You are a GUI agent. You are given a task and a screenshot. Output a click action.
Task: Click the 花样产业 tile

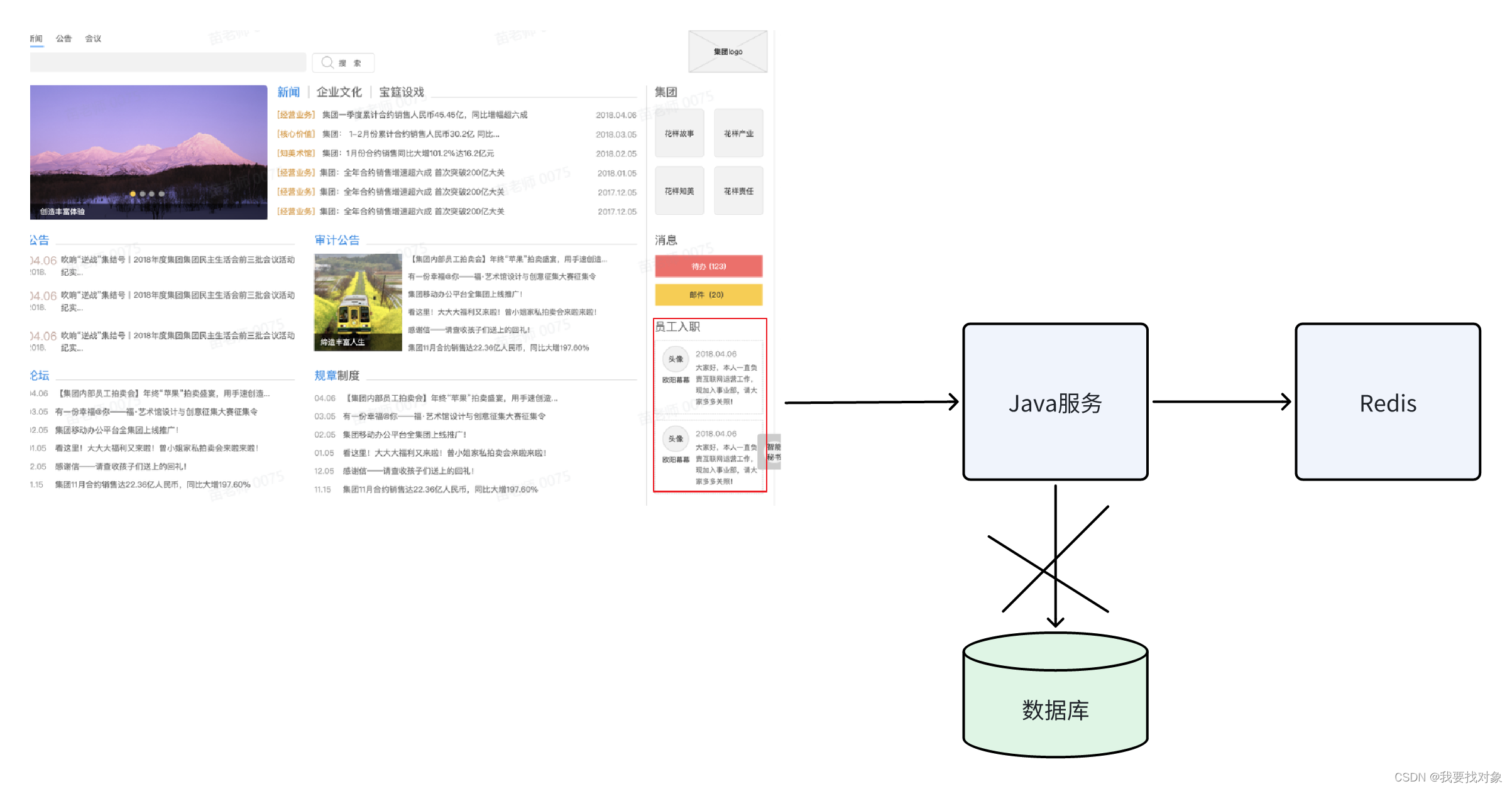[738, 133]
